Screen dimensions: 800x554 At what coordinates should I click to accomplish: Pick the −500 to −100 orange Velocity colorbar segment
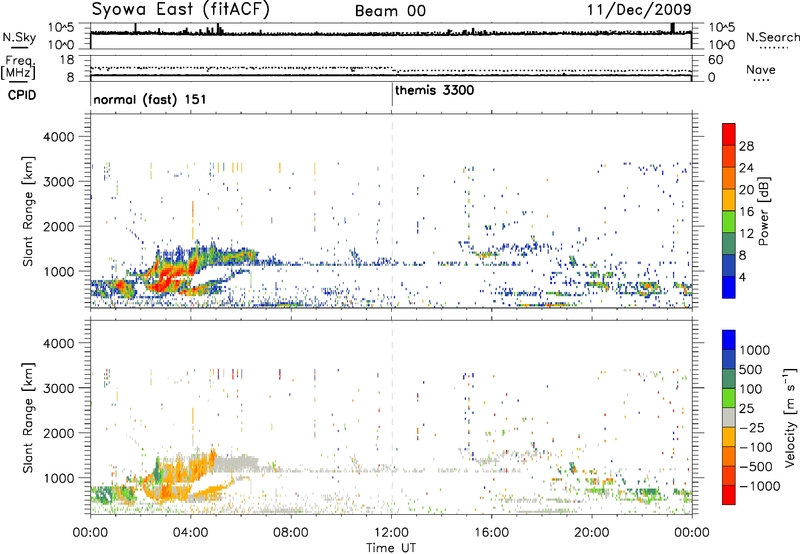coord(729,456)
